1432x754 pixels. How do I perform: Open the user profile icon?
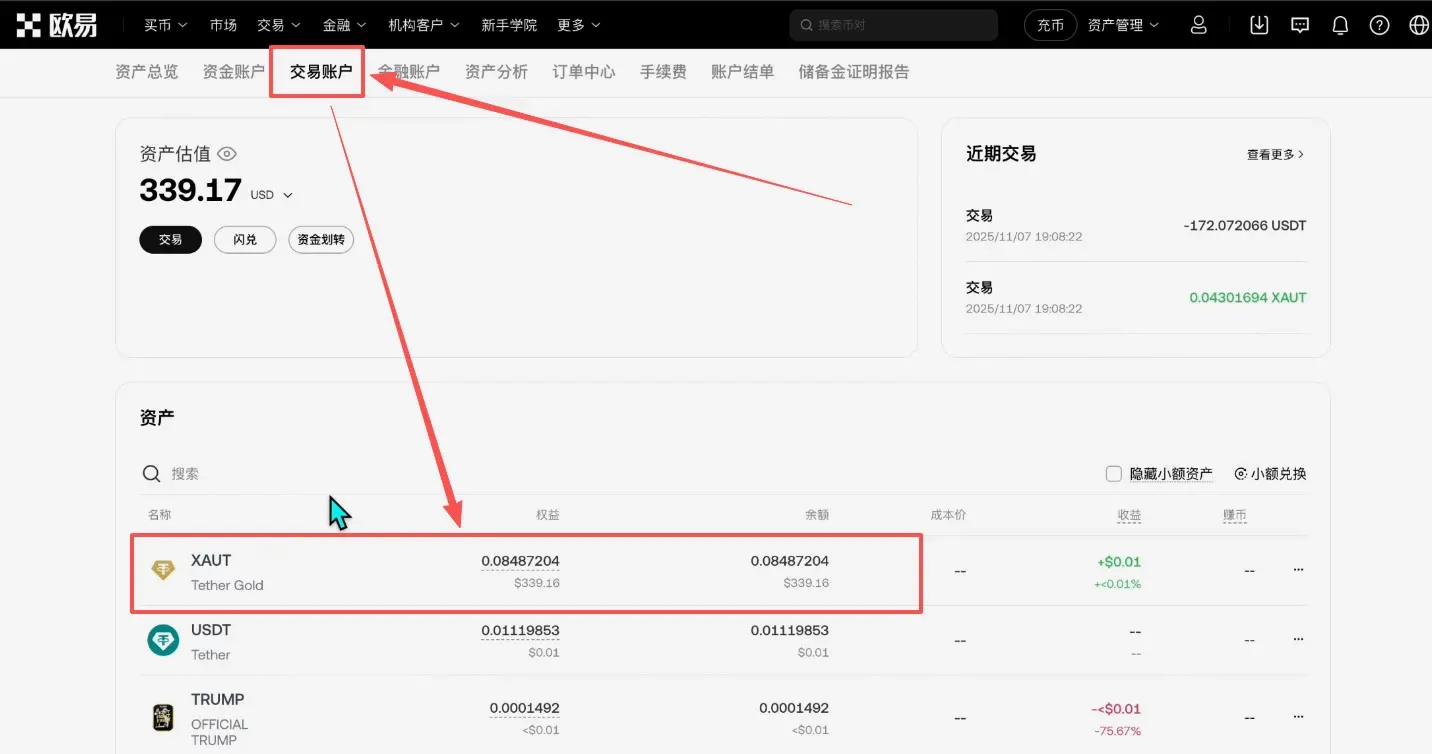coord(1198,24)
